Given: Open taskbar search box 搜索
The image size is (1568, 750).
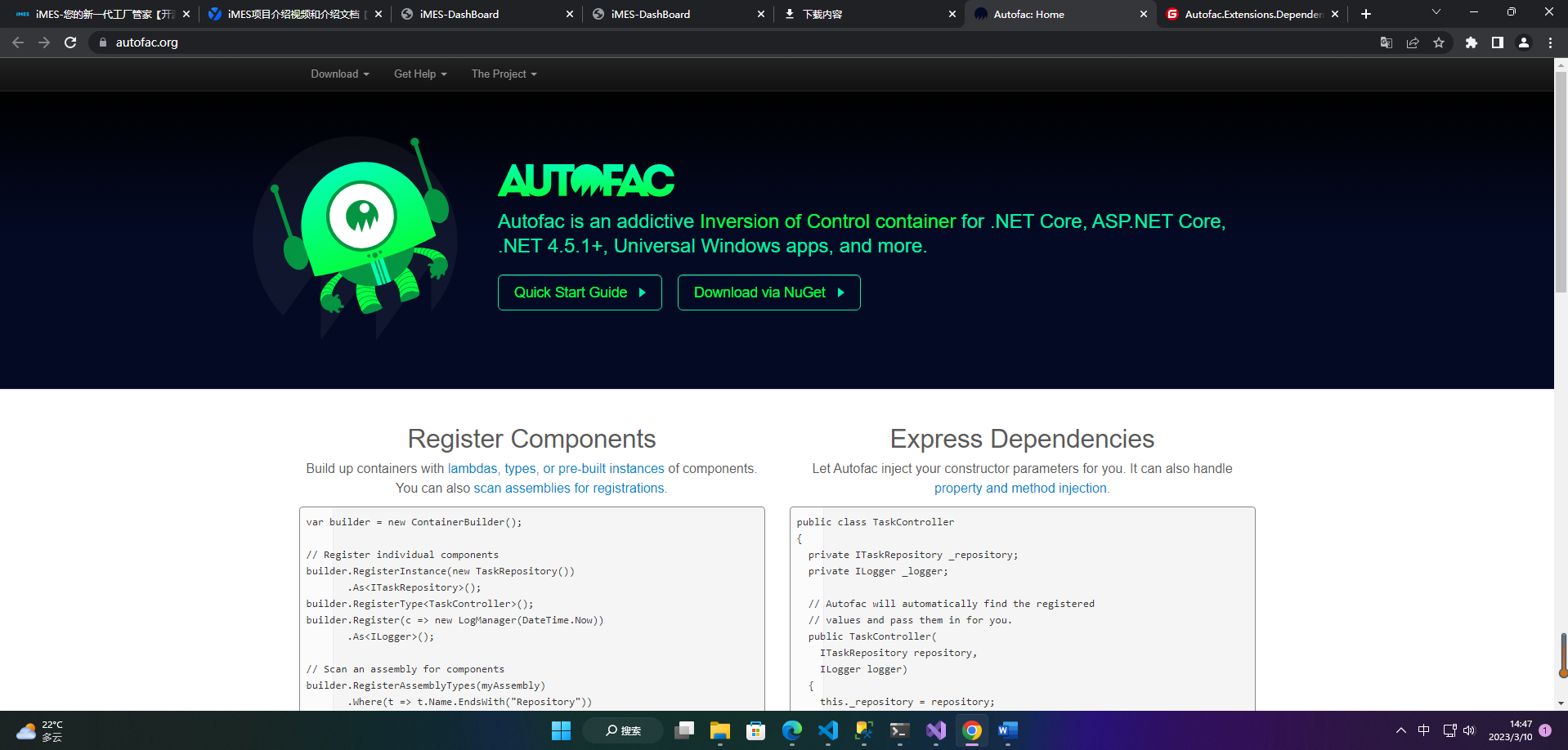Looking at the screenshot, I should 623,730.
